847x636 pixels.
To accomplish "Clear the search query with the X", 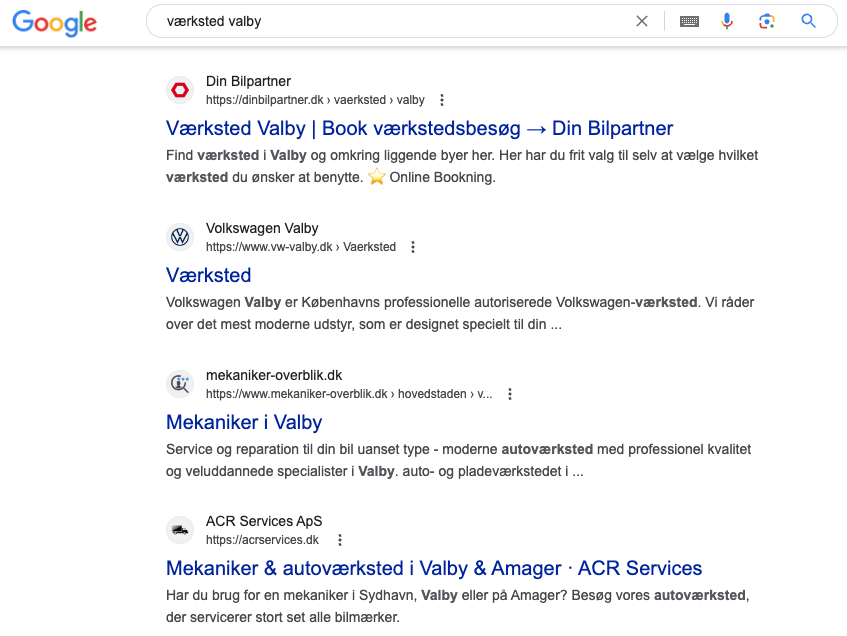I will click(x=641, y=20).
